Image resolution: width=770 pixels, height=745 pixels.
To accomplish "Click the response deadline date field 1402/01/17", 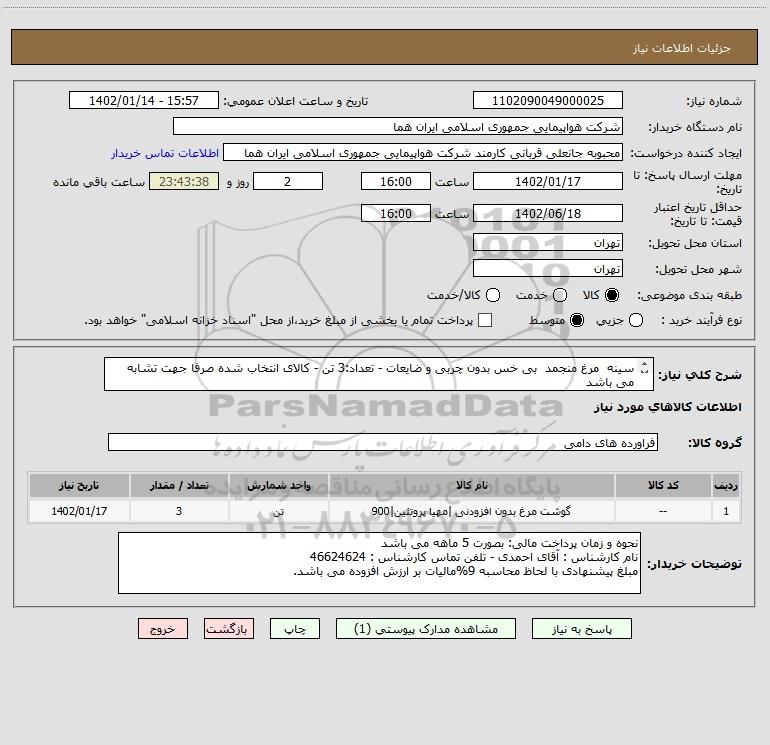I will pyautogui.click(x=548, y=182).
